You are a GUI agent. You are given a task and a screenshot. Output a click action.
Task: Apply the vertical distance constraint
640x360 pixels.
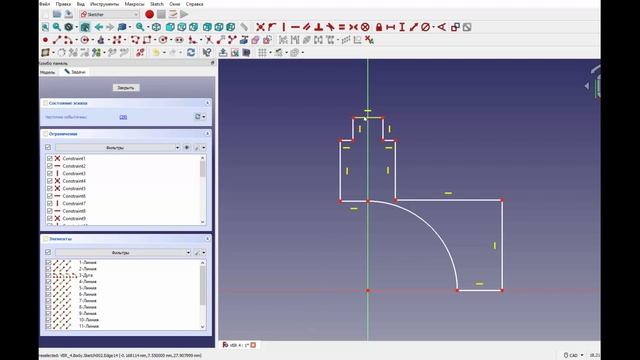click(402, 27)
